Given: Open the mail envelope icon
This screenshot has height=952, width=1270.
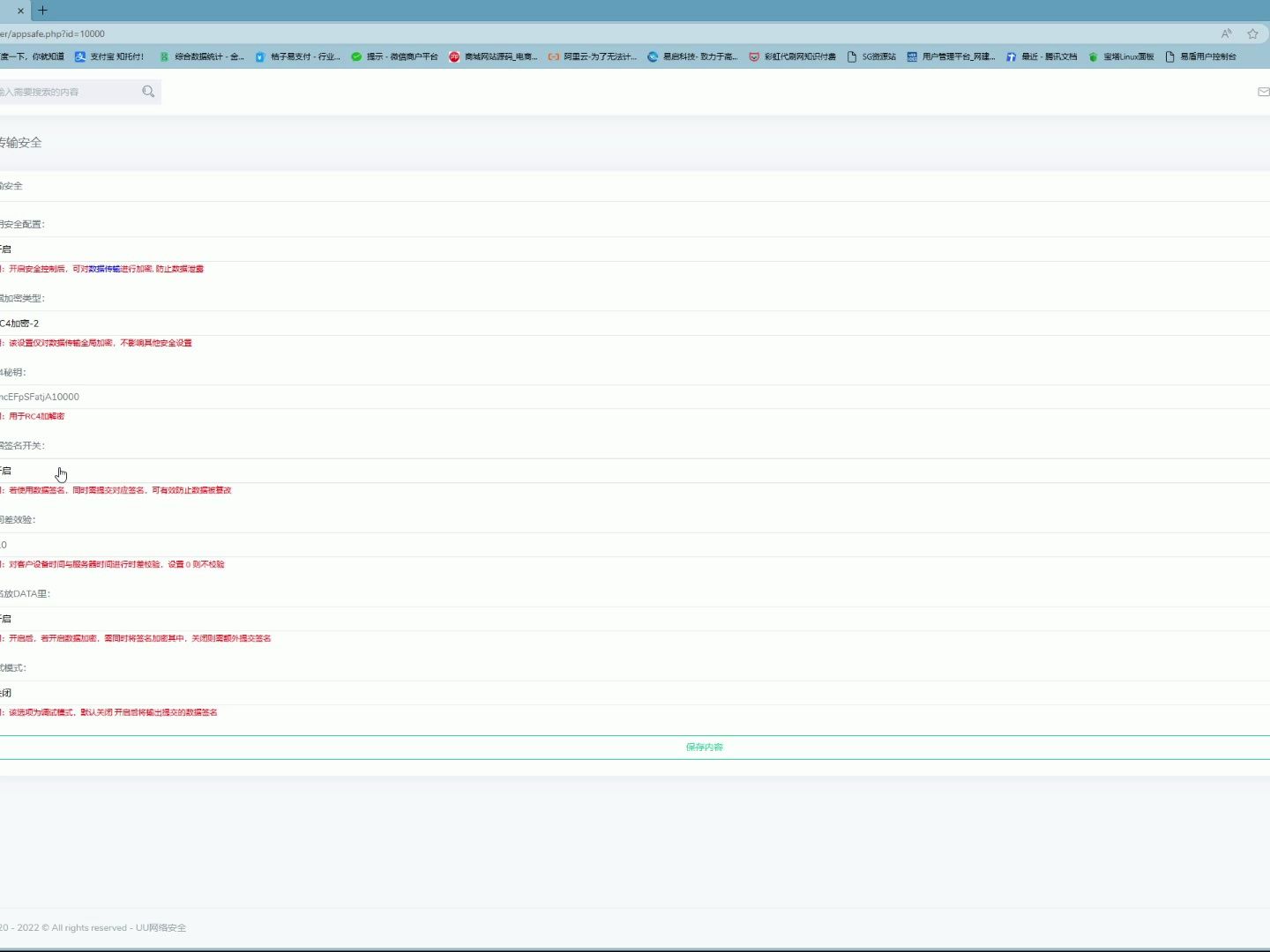Looking at the screenshot, I should click(x=1263, y=92).
